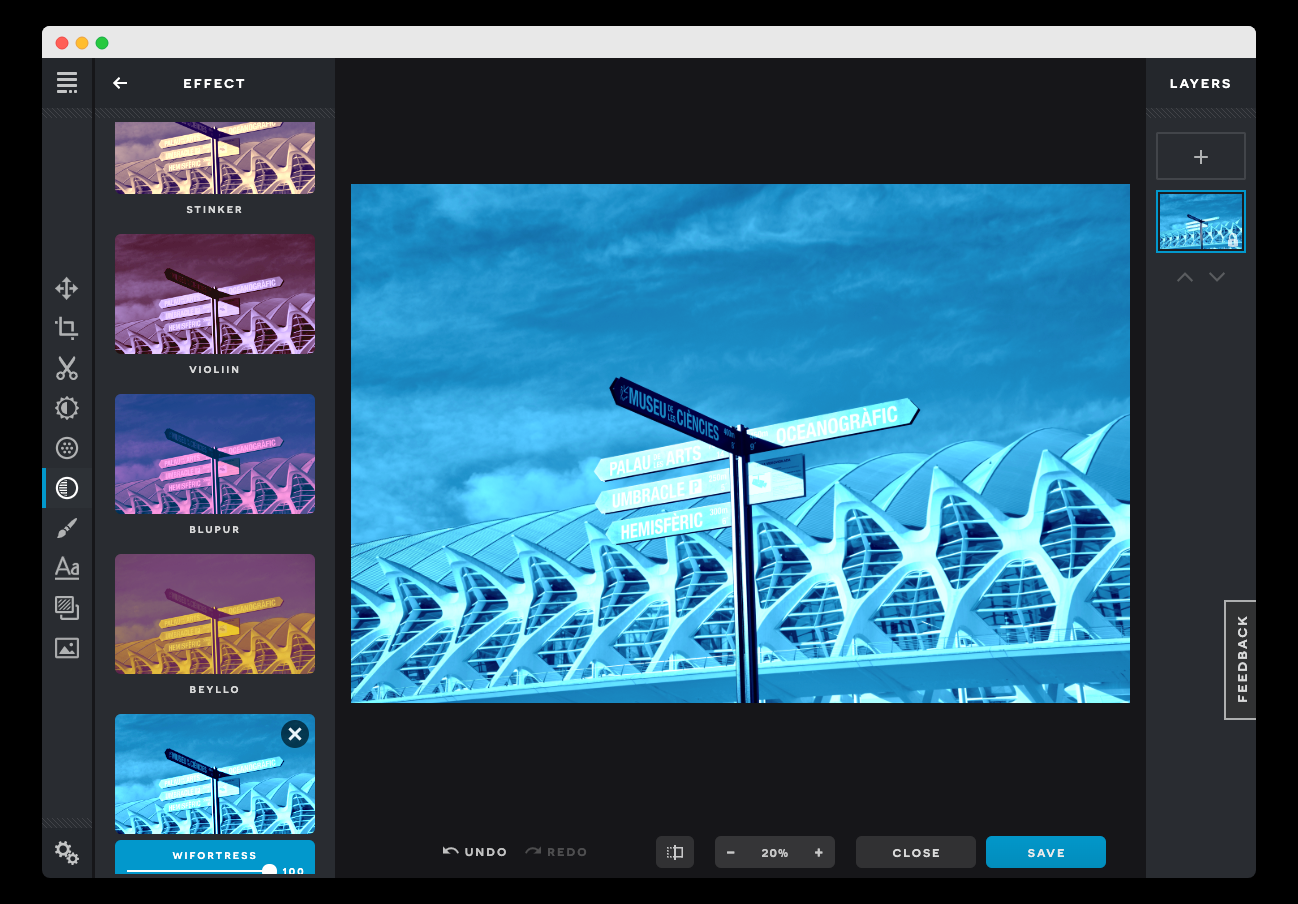Select the Cutout scissors tool

point(67,368)
